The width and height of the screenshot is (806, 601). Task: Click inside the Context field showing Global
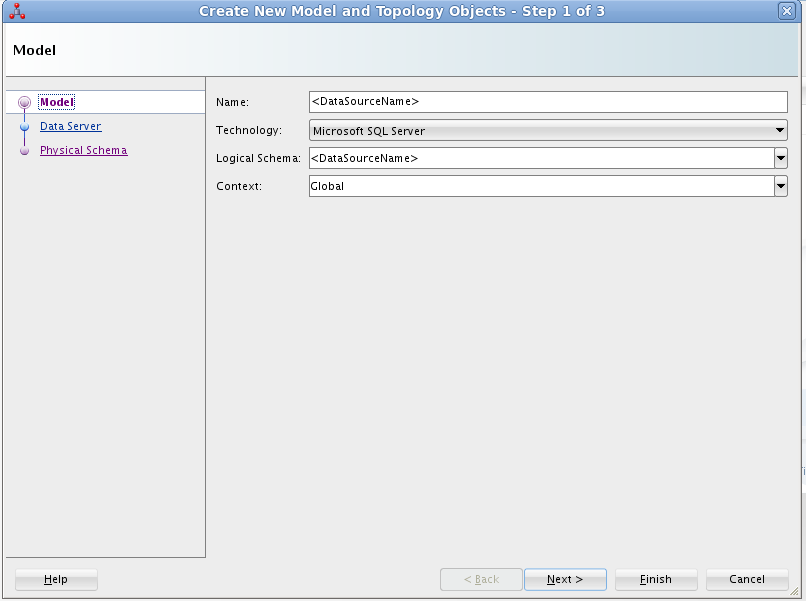(540, 186)
